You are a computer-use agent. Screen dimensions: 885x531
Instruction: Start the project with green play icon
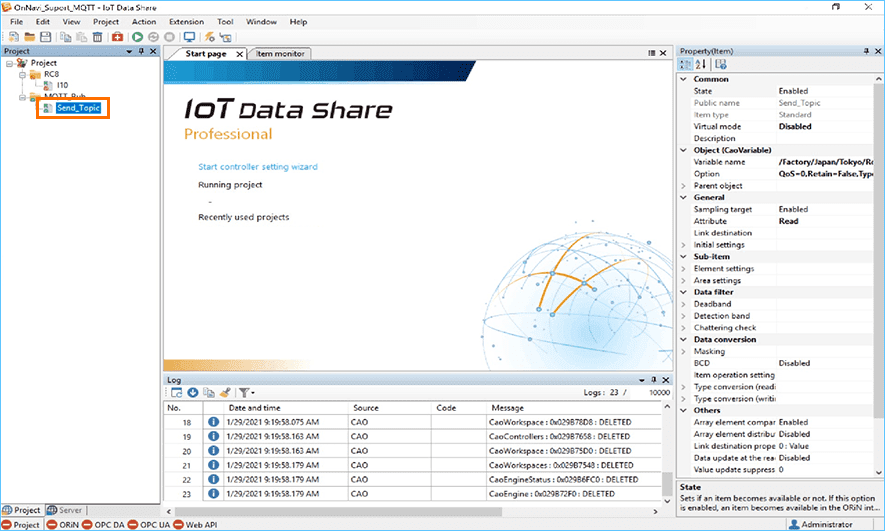click(x=137, y=37)
